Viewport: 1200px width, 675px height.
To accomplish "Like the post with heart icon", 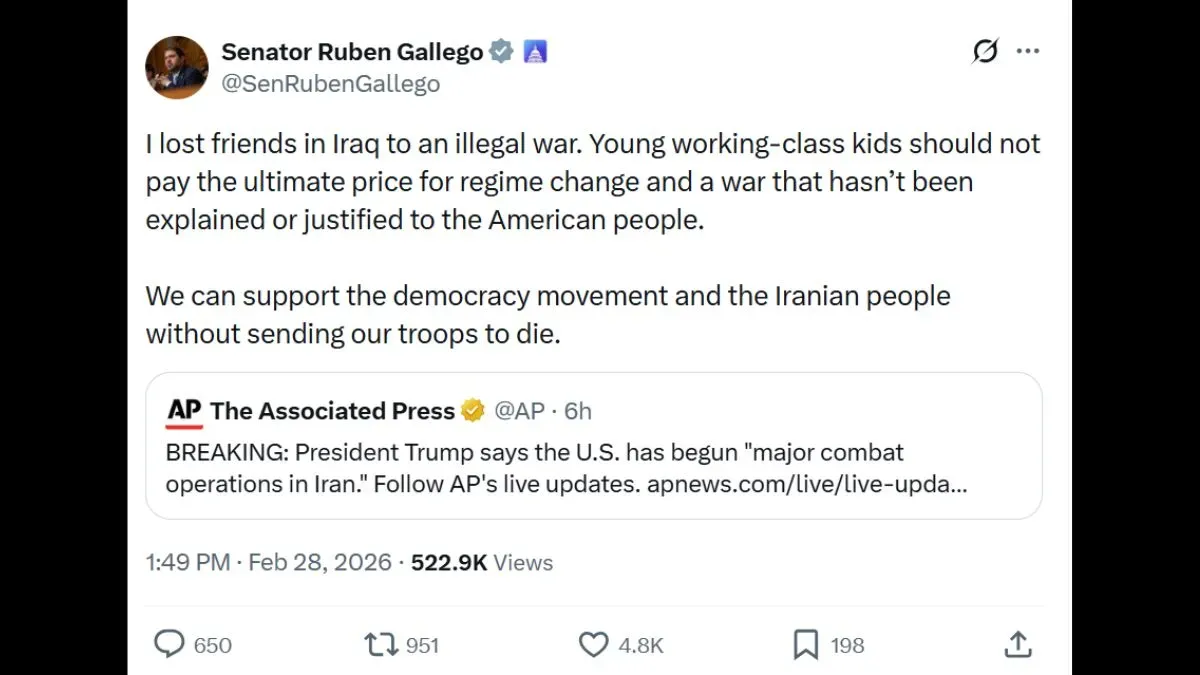I will click(x=594, y=645).
